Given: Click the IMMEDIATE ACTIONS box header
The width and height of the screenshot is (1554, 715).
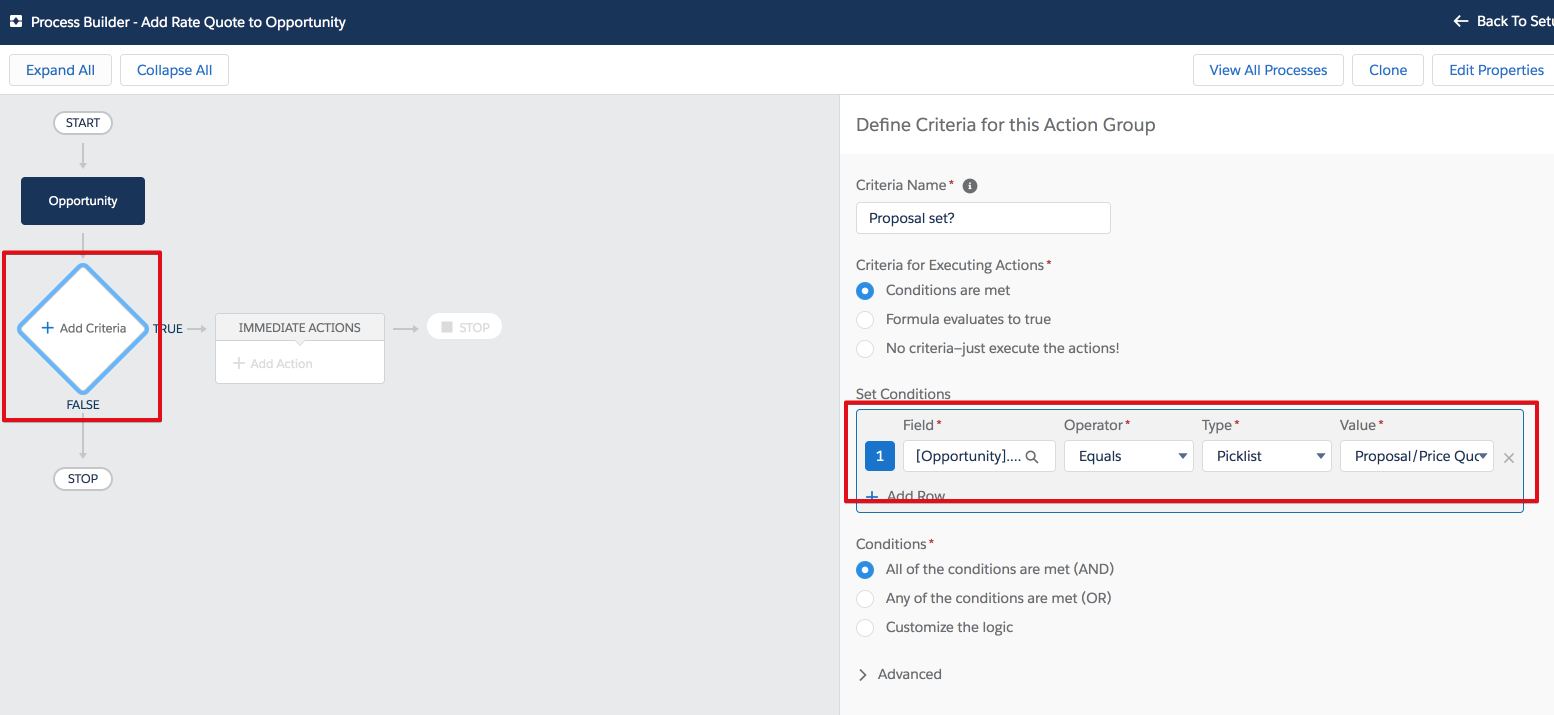Looking at the screenshot, I should 300,327.
